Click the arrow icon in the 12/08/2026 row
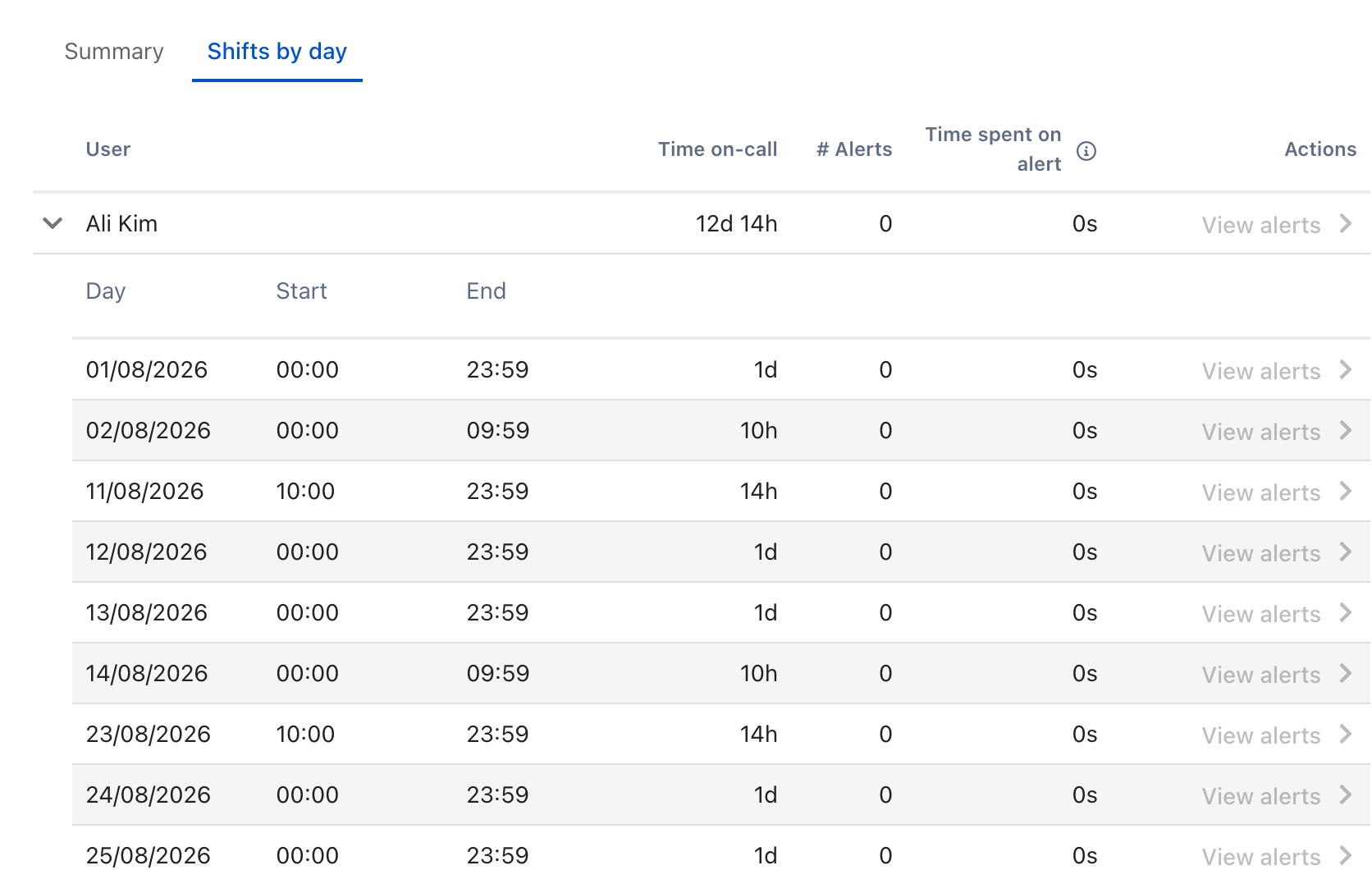This screenshot has width=1372, height=870. (x=1346, y=552)
